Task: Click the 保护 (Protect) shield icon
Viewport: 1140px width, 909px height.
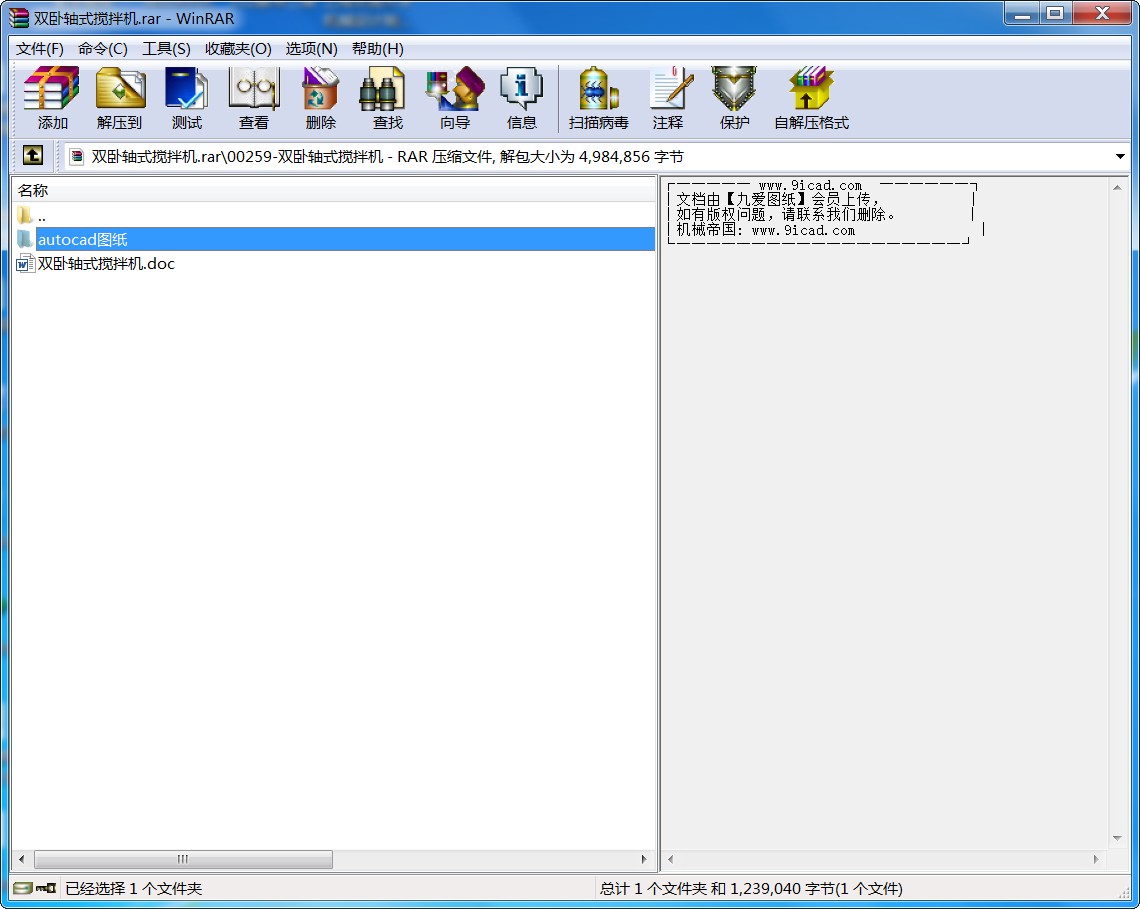Action: 734,98
